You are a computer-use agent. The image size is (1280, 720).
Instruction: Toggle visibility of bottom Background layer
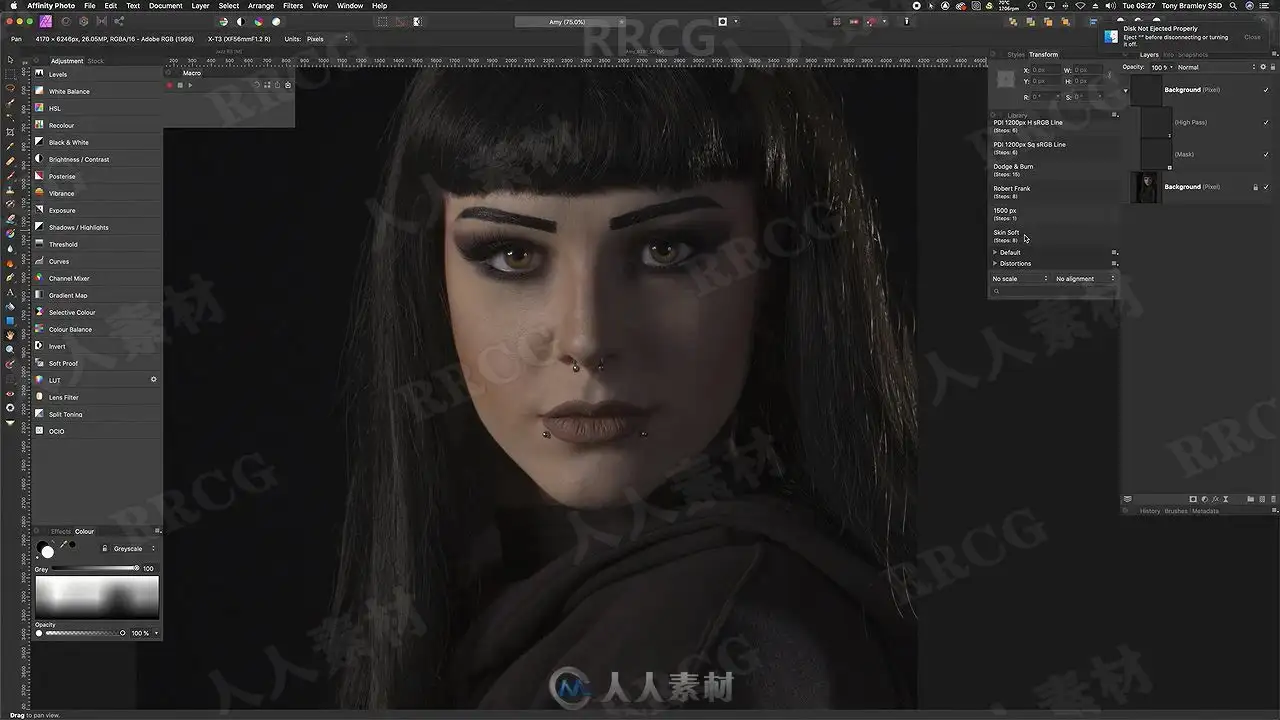1266,187
